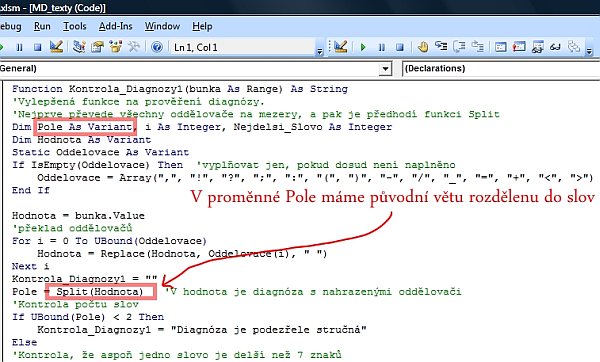Screen dimensions: 600x362
Task: Click Run Sub in Debug toolbar
Action: pyautogui.click(x=363, y=47)
